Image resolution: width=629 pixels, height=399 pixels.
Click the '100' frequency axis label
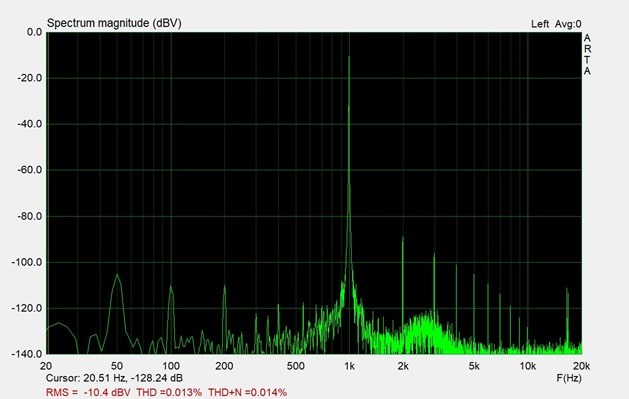(171, 366)
